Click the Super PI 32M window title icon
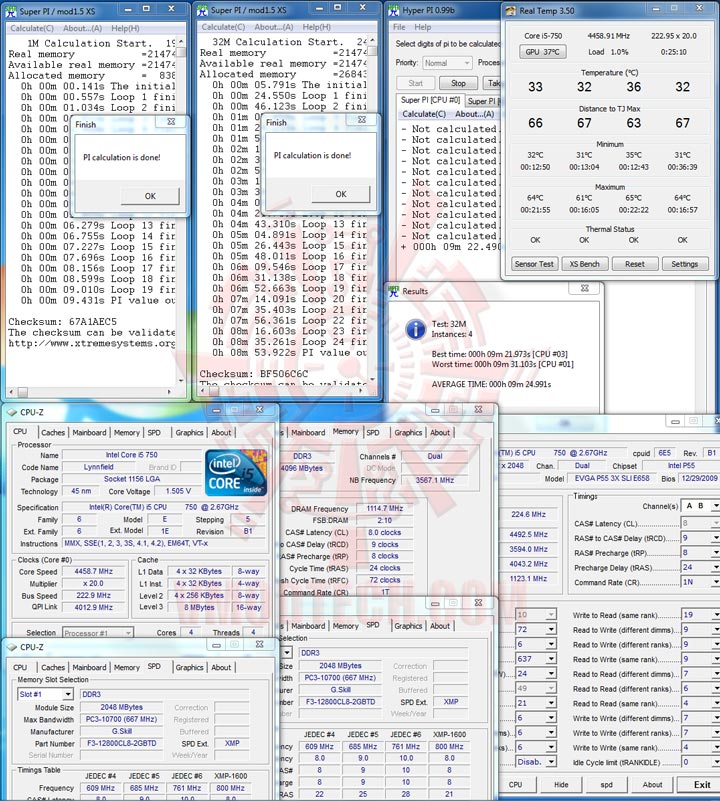The image size is (720, 801). [x=202, y=10]
